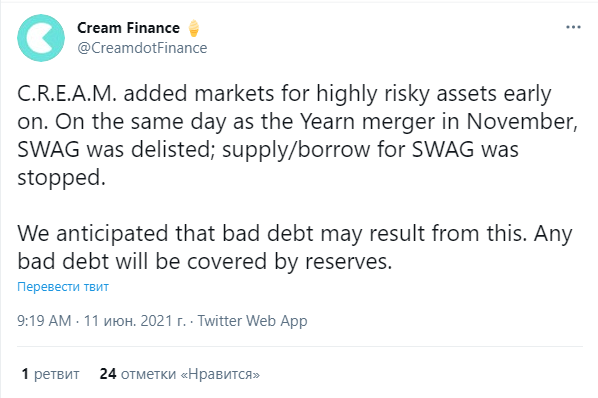598x398 pixels.
Task: Click the word C.R.E.A.M. starting the tweet
Action: [x=67, y=93]
